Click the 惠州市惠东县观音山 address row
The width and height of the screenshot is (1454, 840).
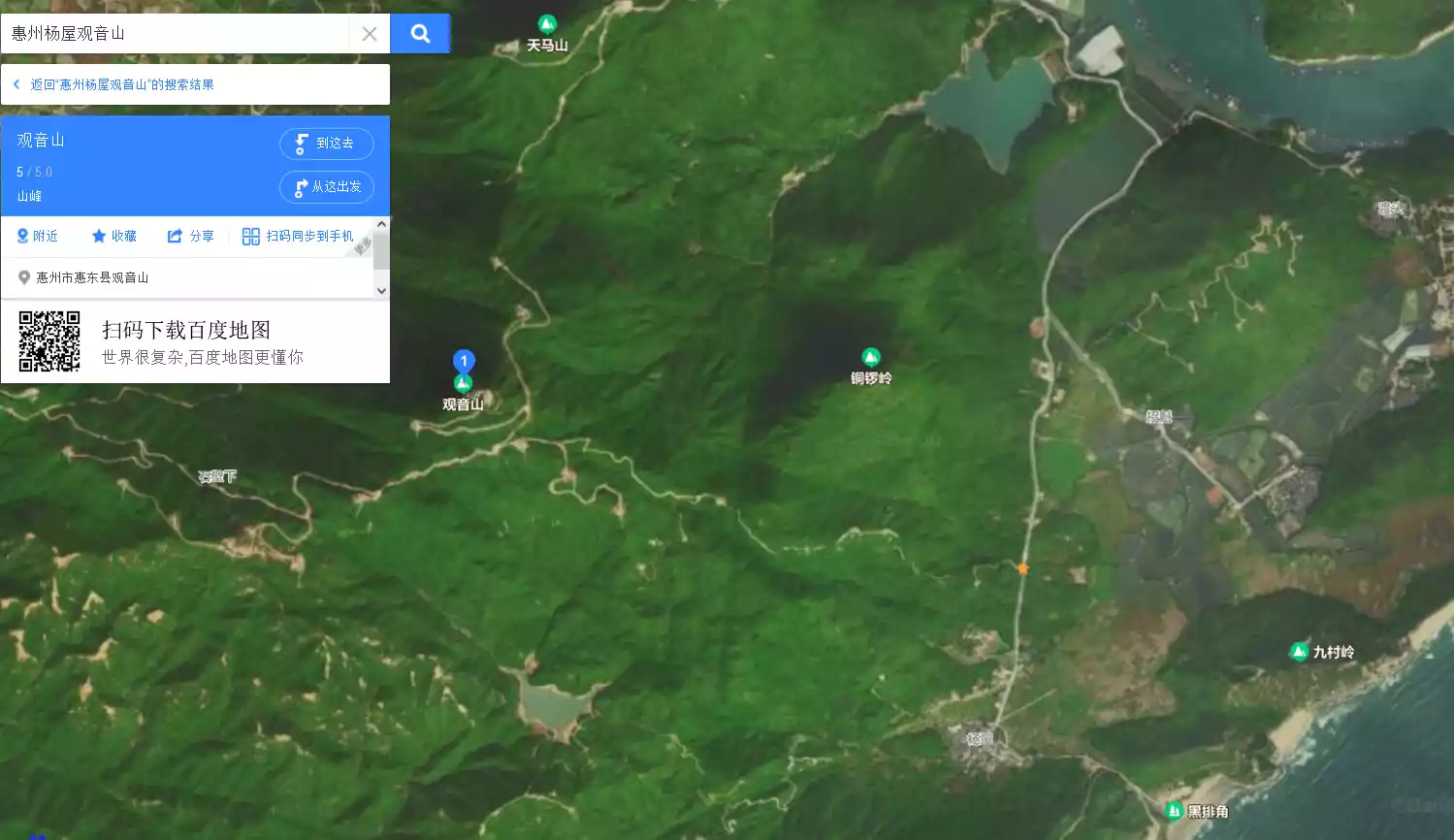92,277
